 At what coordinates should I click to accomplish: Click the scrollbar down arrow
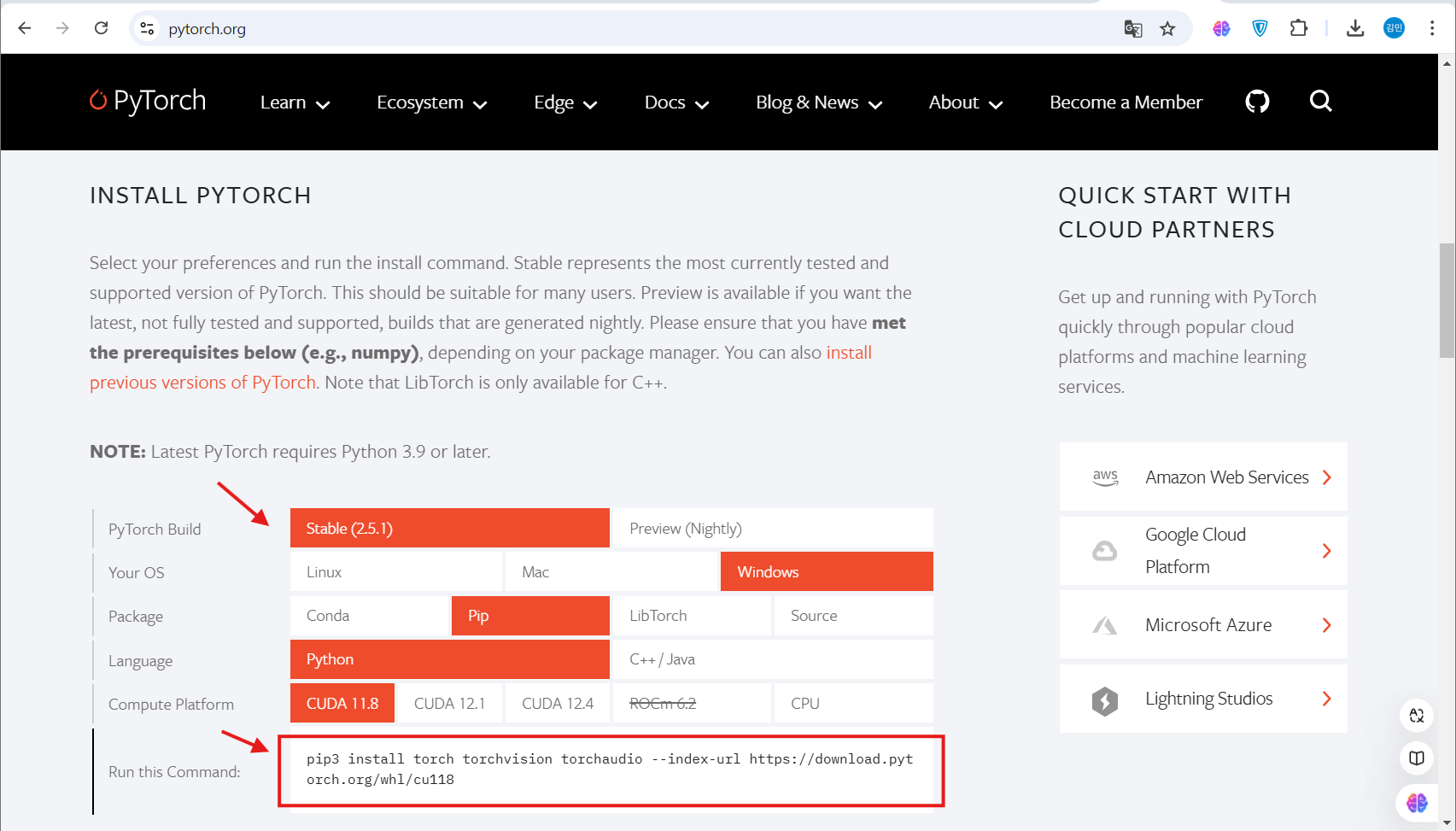point(1447,822)
